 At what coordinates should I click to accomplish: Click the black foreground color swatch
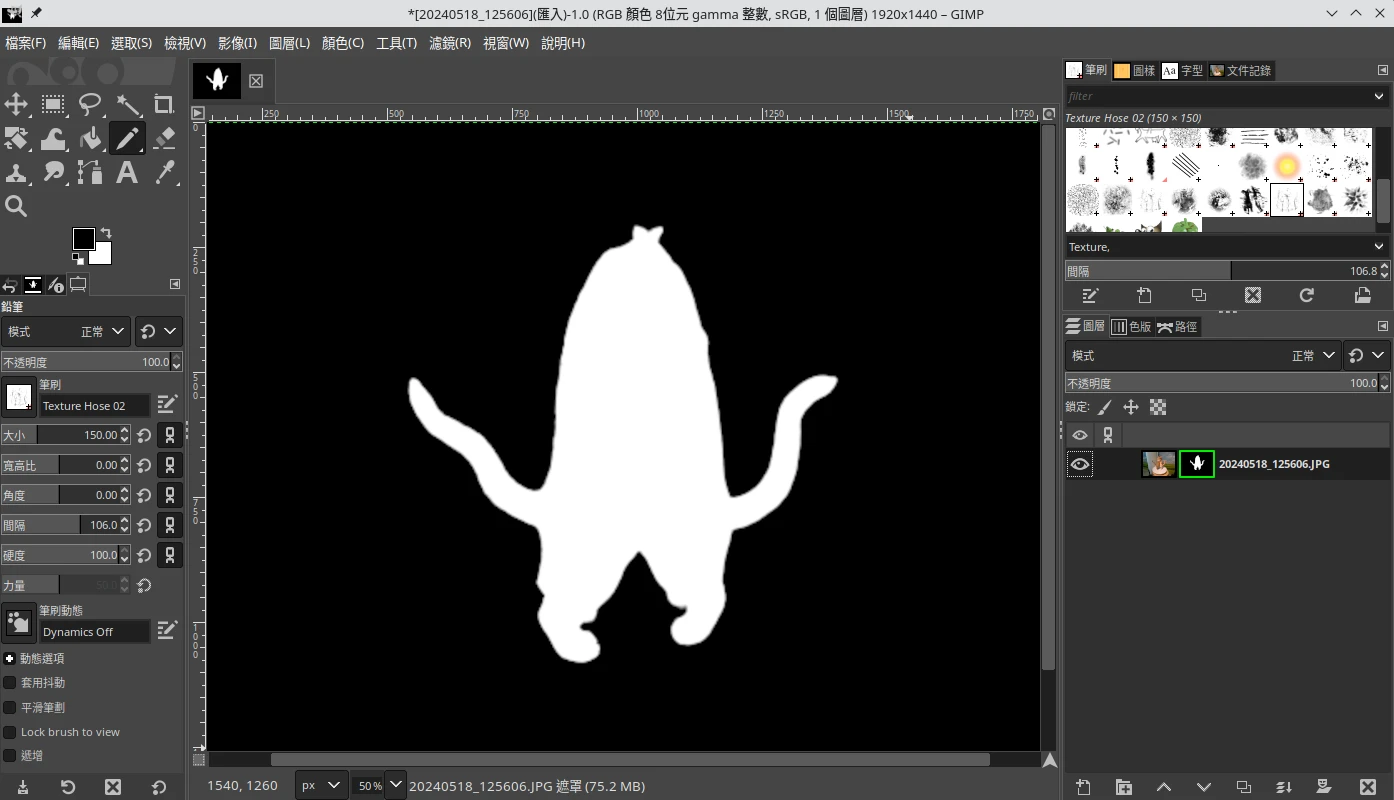(84, 239)
